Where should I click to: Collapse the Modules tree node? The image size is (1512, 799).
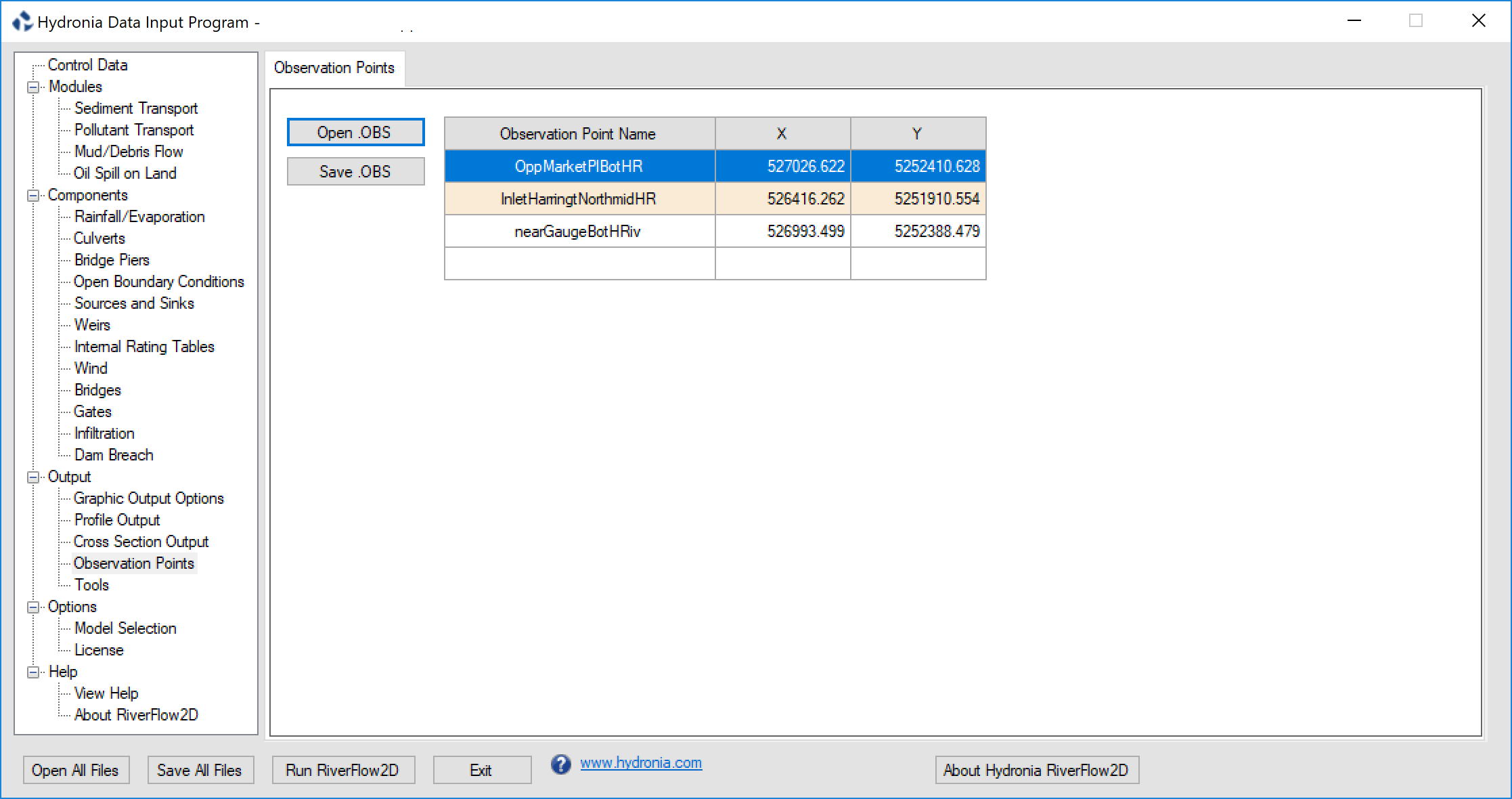click(32, 87)
